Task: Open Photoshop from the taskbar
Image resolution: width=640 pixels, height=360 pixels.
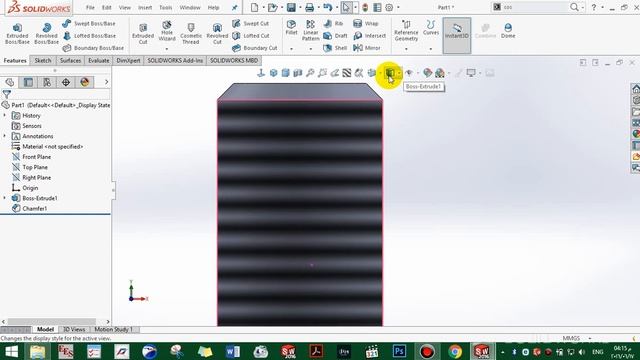Action: (x=399, y=351)
